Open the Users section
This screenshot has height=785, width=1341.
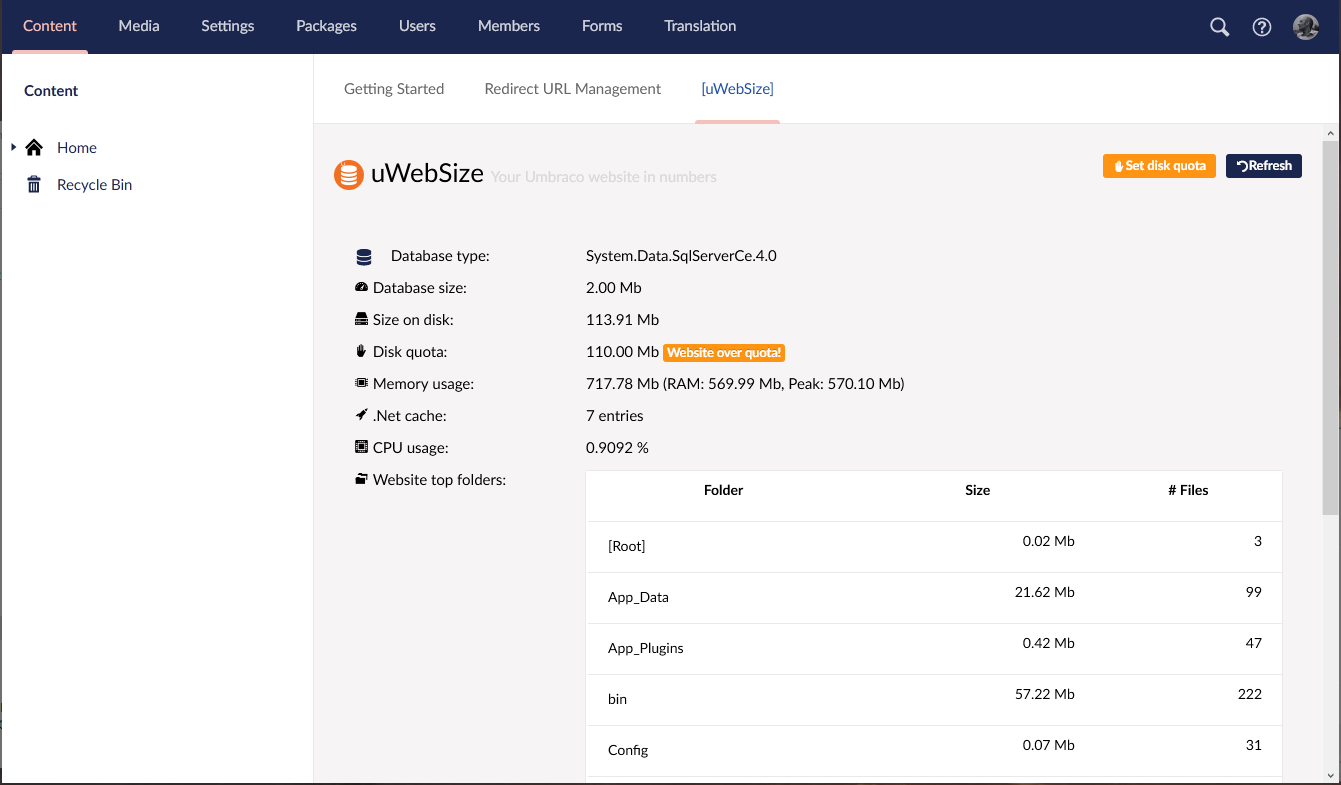click(x=417, y=26)
